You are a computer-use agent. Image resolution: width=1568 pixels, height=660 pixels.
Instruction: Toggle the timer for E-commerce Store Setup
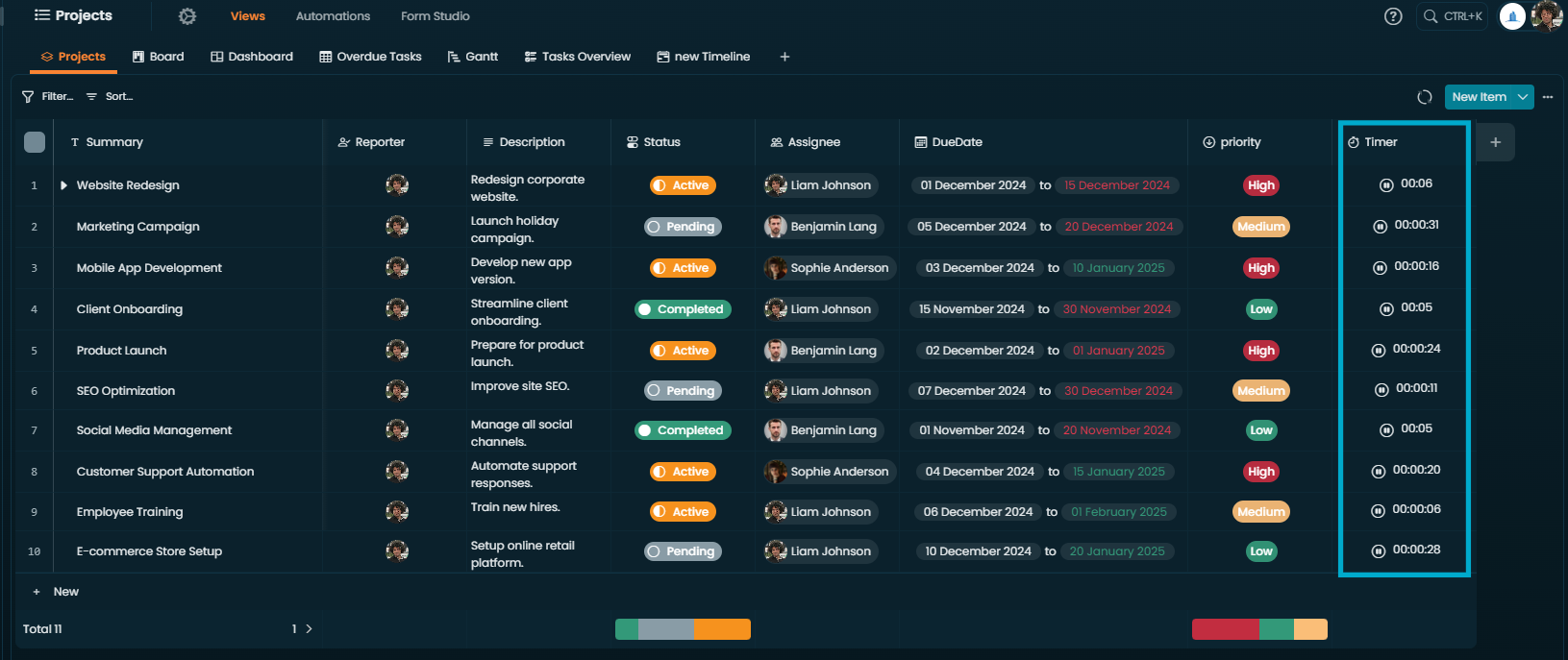click(x=1378, y=550)
